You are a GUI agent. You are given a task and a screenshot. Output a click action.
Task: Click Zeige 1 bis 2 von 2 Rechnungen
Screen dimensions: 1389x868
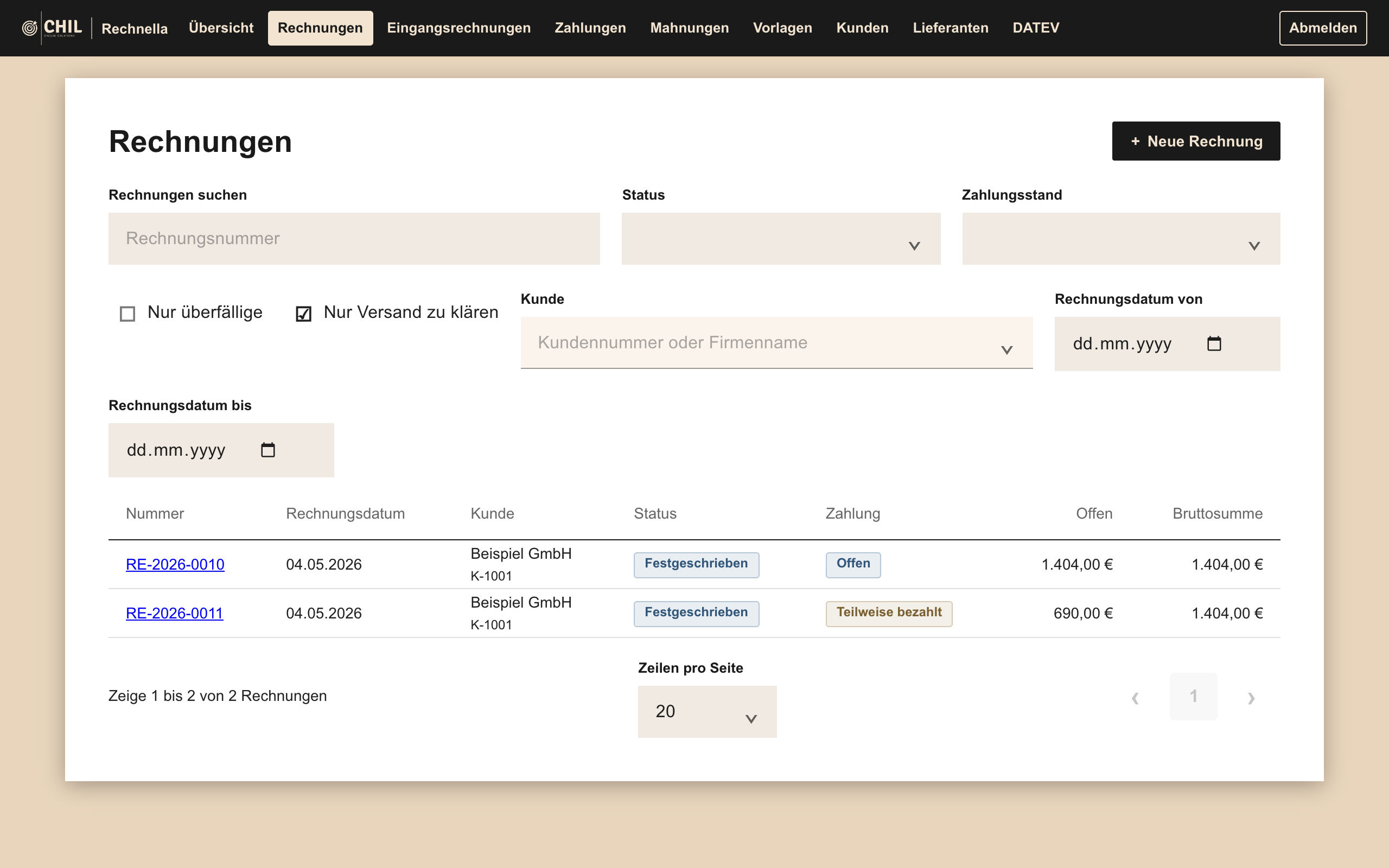(x=218, y=696)
